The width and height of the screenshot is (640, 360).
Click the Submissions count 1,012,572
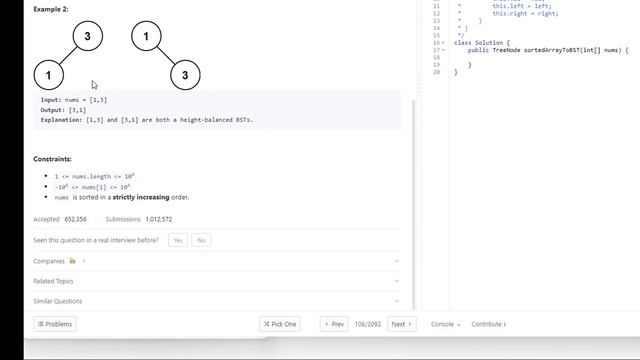[x=159, y=219]
